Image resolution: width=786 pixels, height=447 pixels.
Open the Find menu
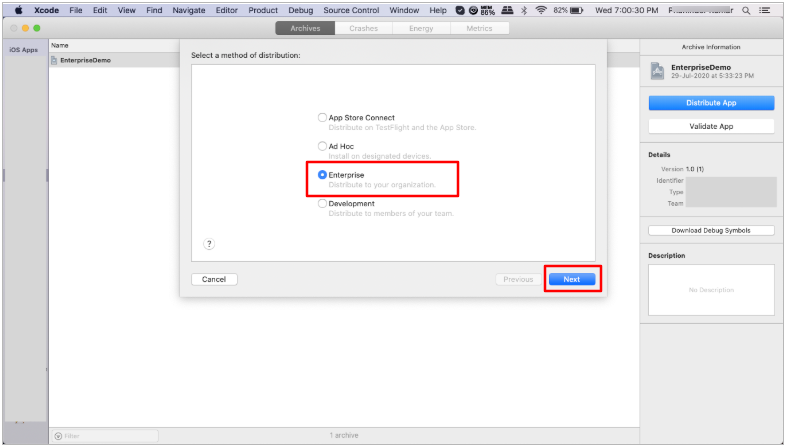pyautogui.click(x=154, y=10)
